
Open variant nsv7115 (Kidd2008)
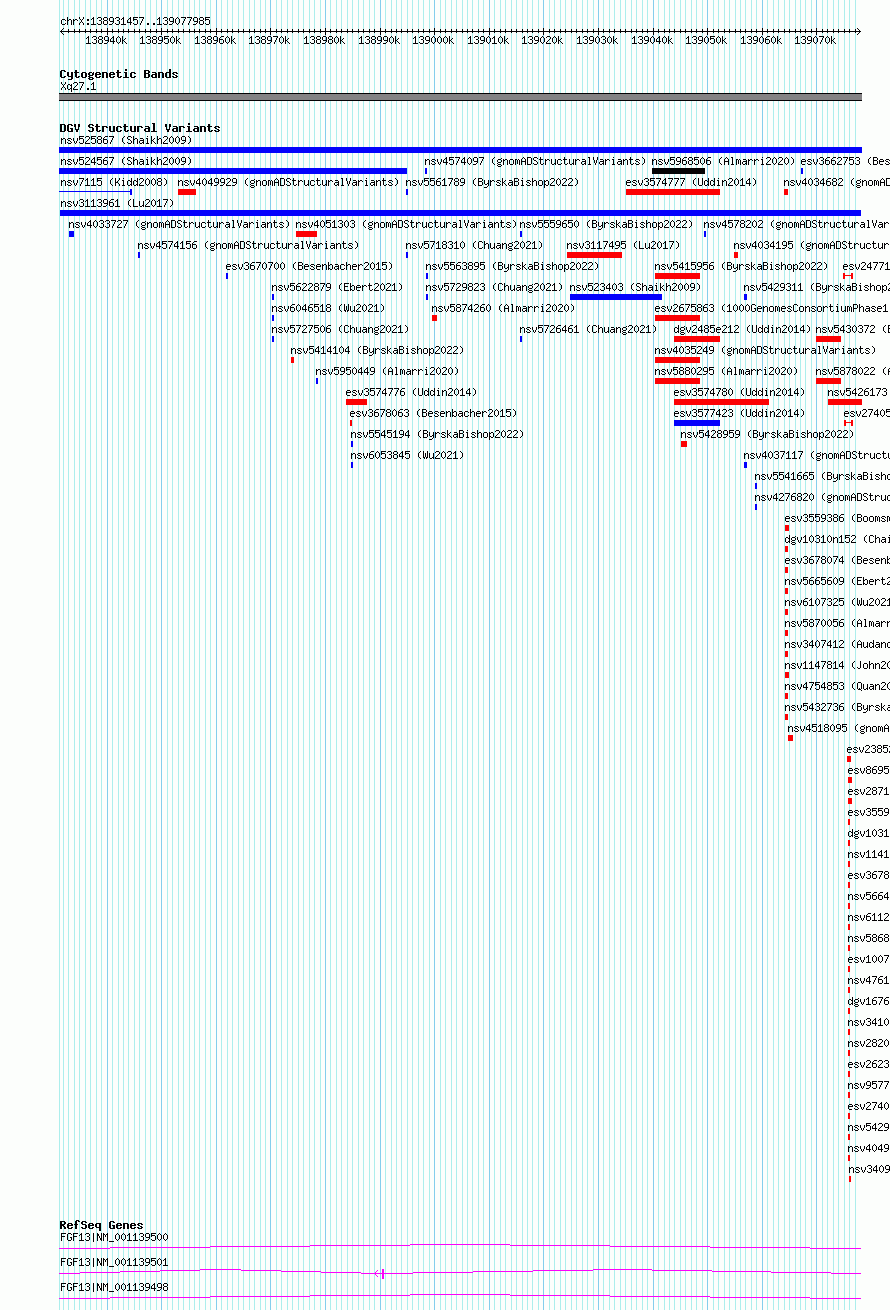(114, 182)
